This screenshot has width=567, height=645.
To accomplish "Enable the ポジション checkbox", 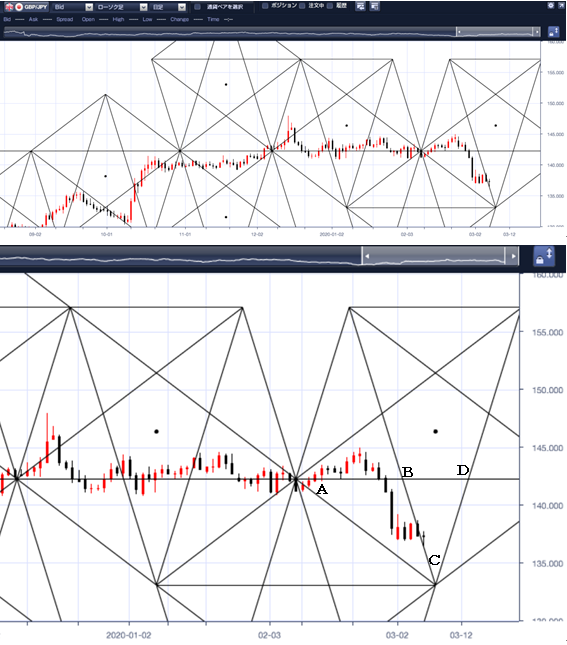I will tap(265, 6).
